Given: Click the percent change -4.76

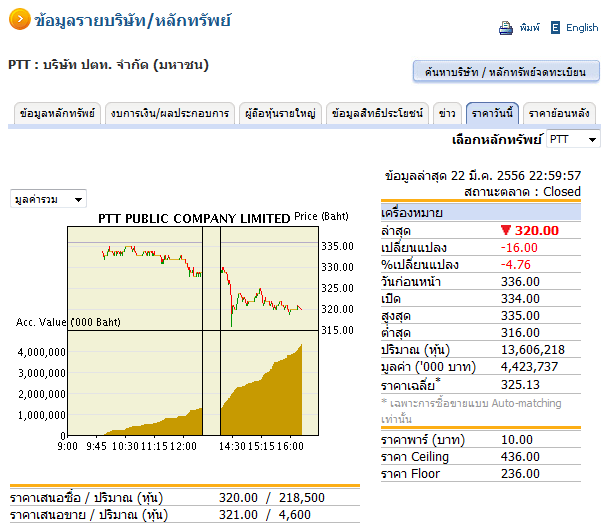Looking at the screenshot, I should [516, 265].
